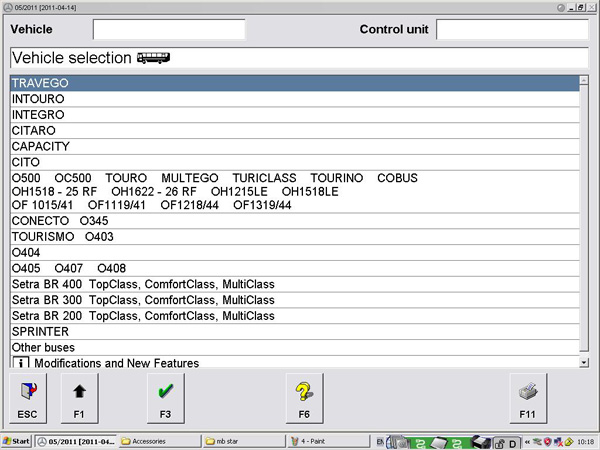The width and height of the screenshot is (600, 450).
Task: Minimize the application window
Action: pyautogui.click(x=571, y=7)
